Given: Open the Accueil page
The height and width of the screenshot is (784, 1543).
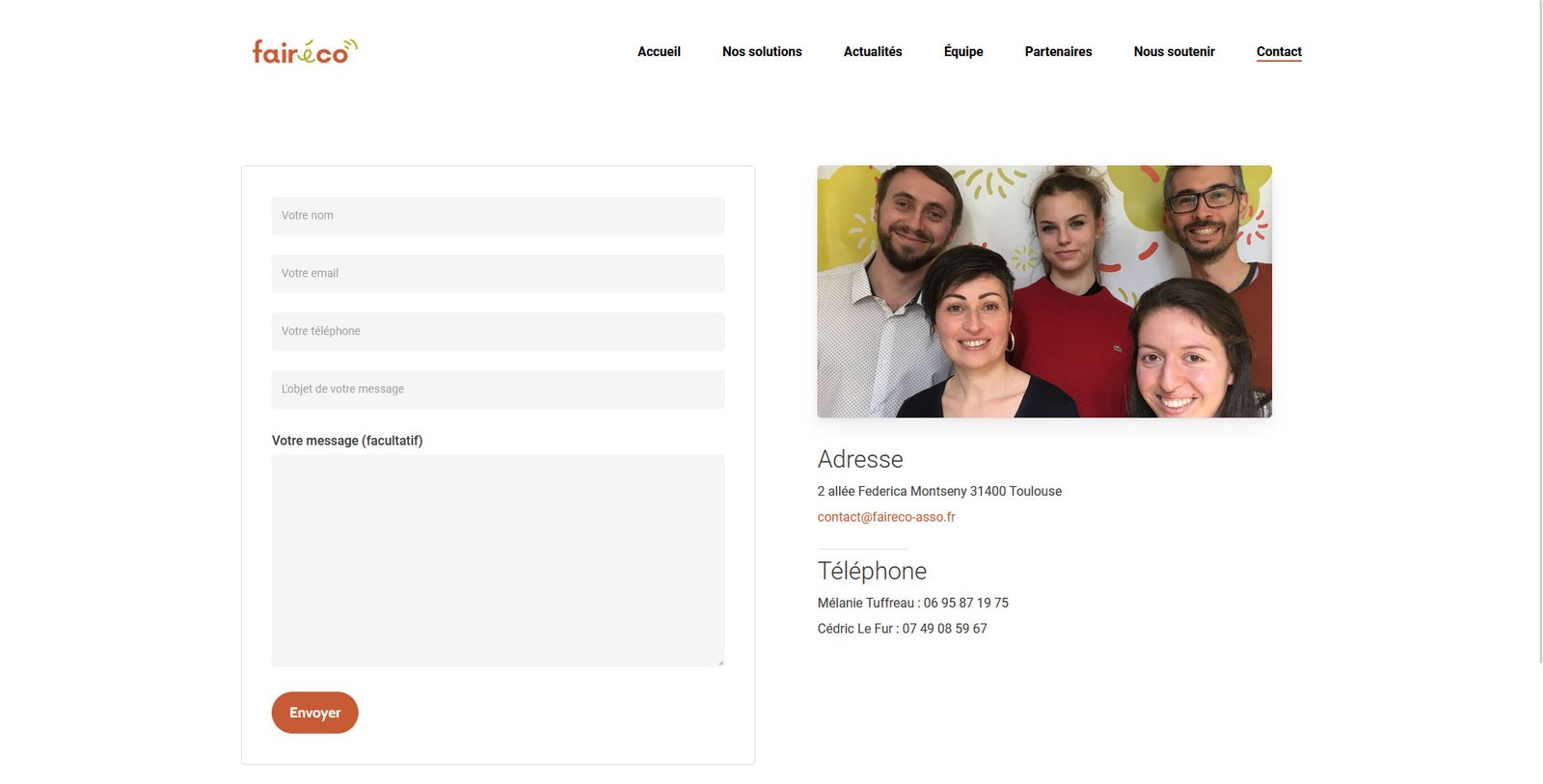Looking at the screenshot, I should (x=659, y=52).
